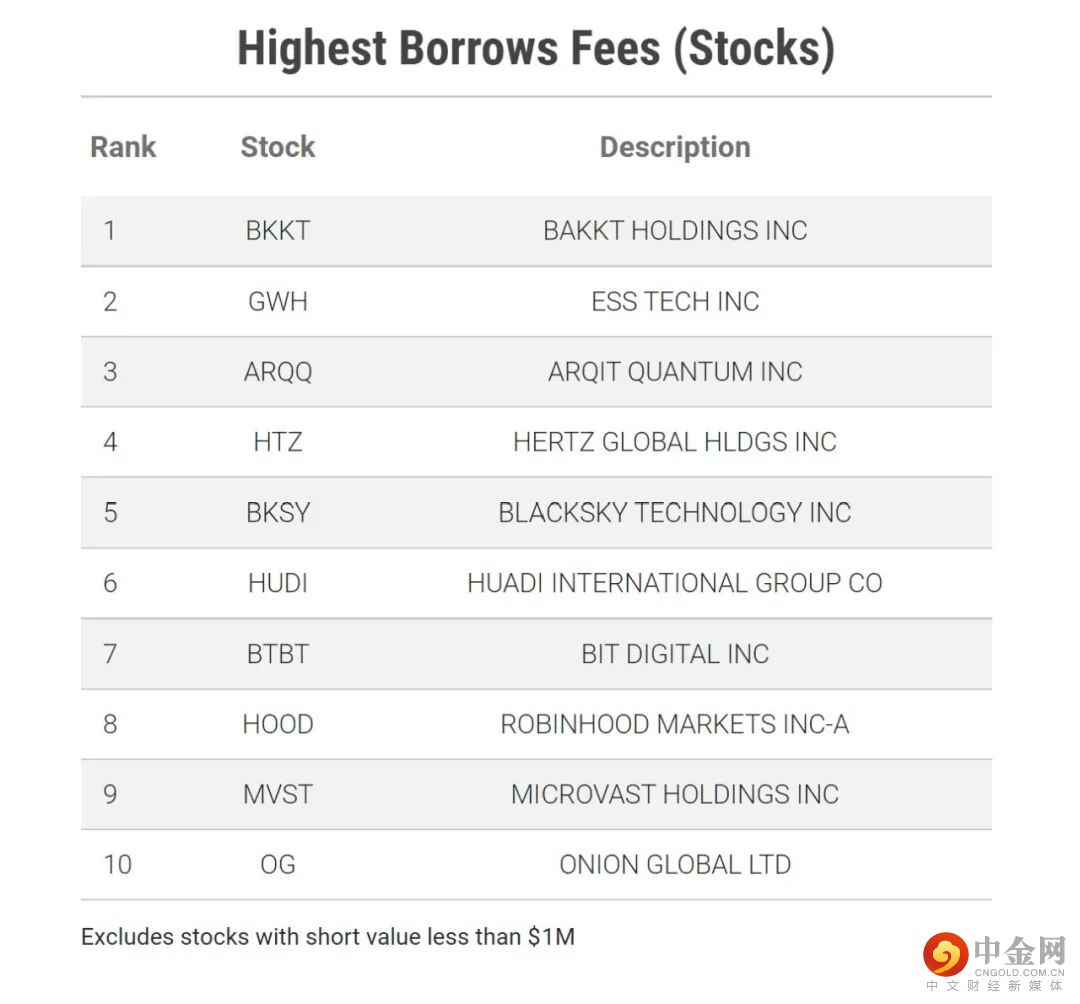This screenshot has width=1080, height=1004.
Task: Select the BAKKT HOLDINGS INC description
Action: pyautogui.click(x=675, y=231)
